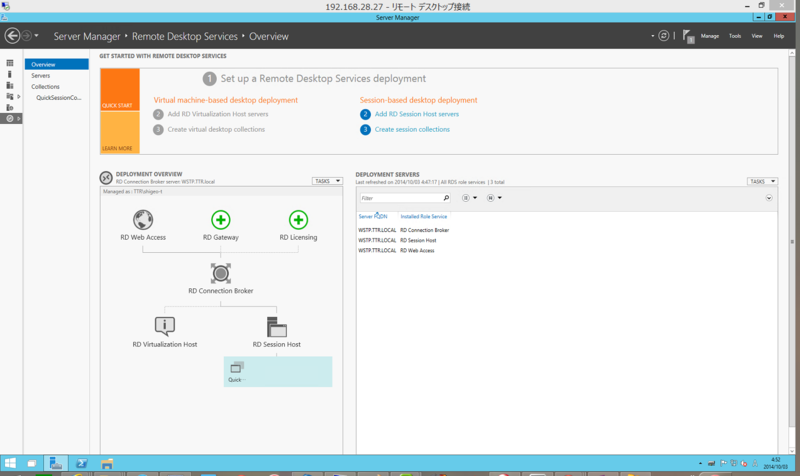The height and width of the screenshot is (476, 800).
Task: Click the Windows Start button
Action: point(10,463)
